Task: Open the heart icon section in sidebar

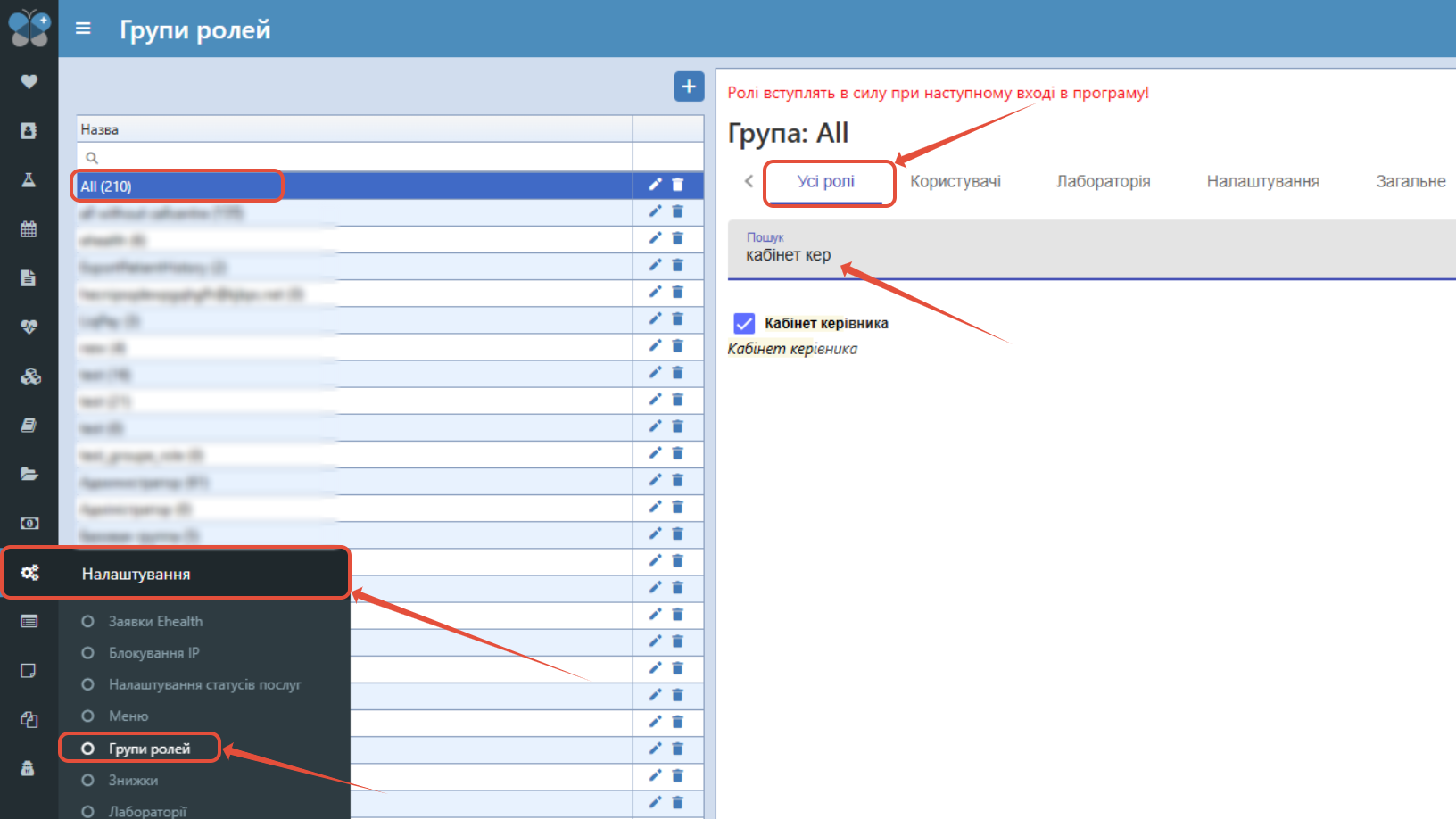Action: pos(29,81)
